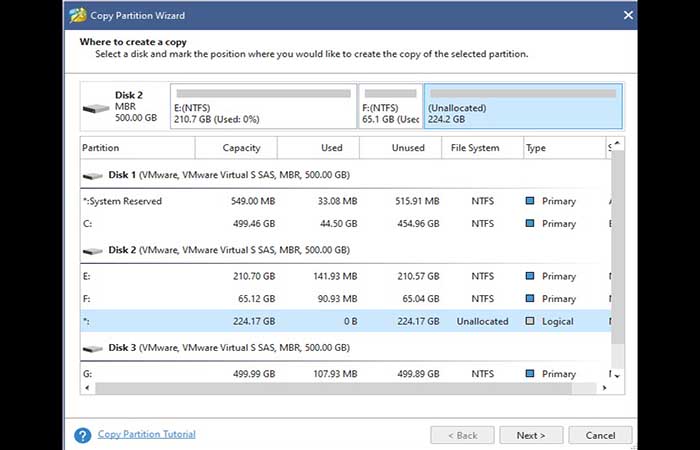The width and height of the screenshot is (700, 450).
Task: Select the E: partition row
Action: coord(346,276)
